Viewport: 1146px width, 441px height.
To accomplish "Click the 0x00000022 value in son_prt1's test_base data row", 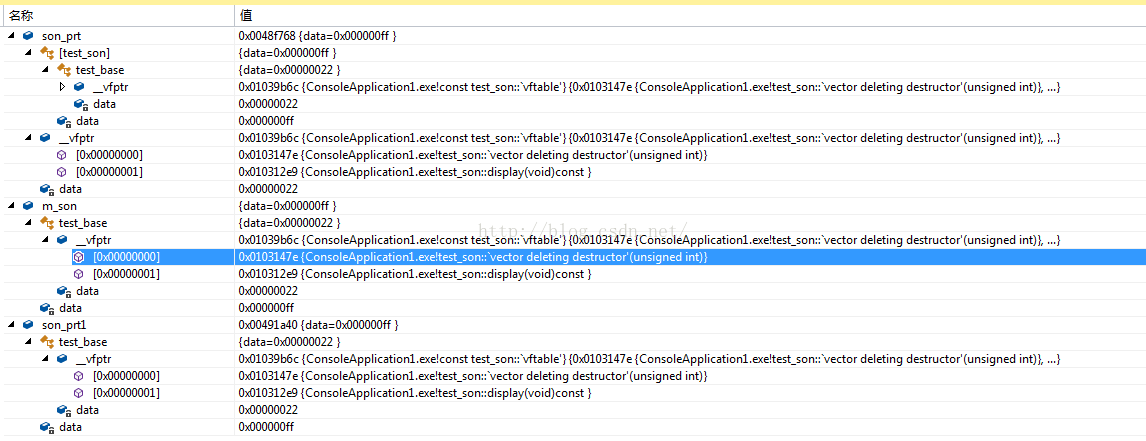I will point(267,410).
